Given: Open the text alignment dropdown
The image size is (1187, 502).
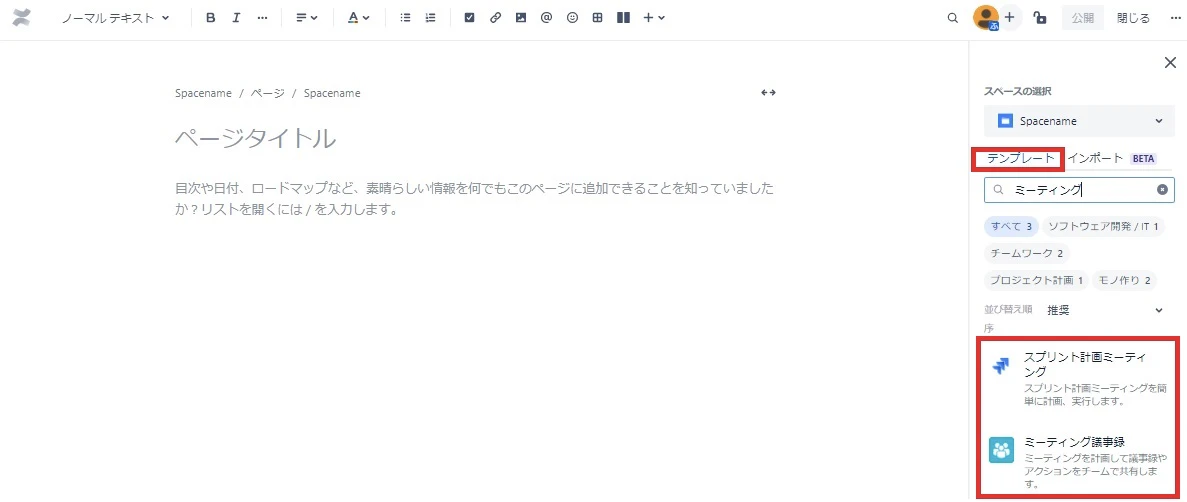Looking at the screenshot, I should pos(307,18).
